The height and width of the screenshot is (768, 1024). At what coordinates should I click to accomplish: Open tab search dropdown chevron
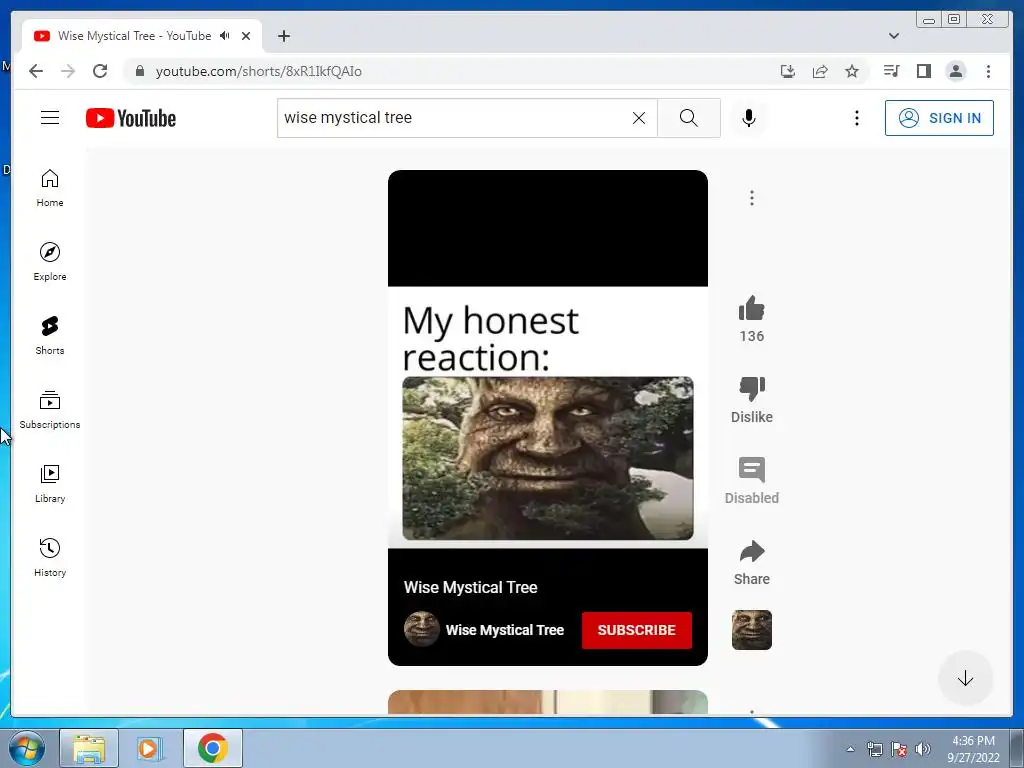894,36
